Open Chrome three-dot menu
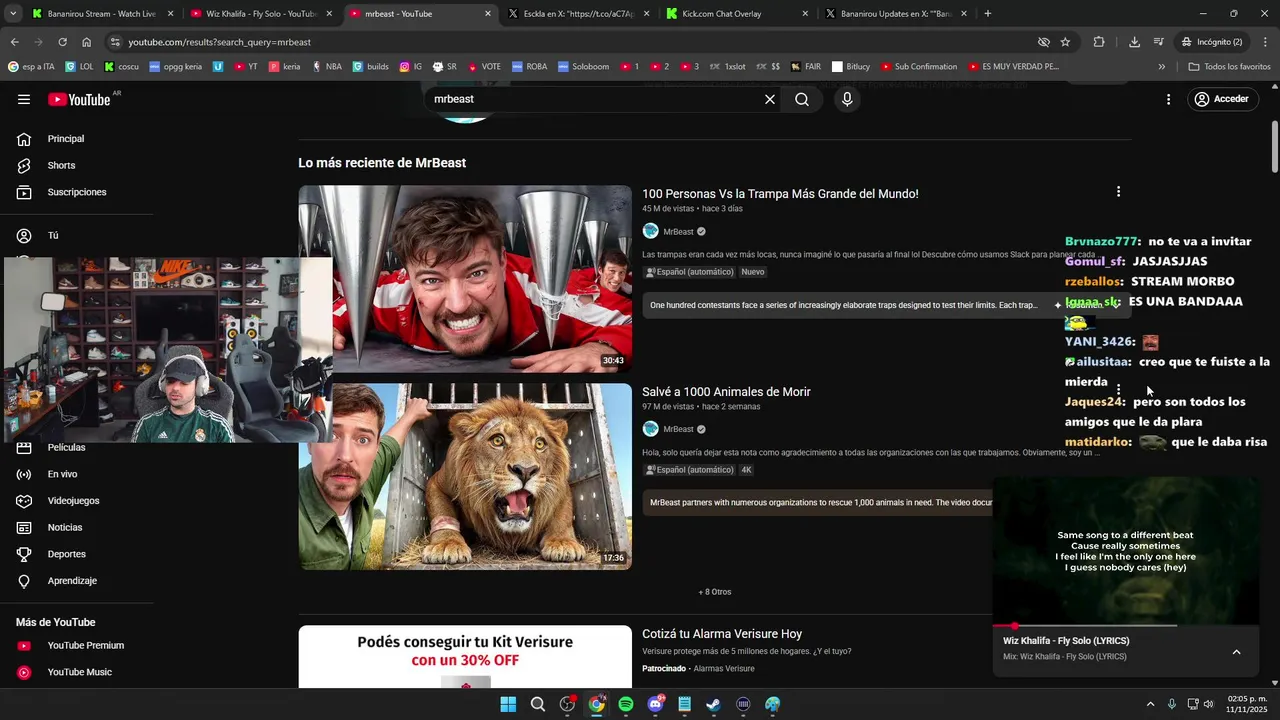 [x=1265, y=42]
